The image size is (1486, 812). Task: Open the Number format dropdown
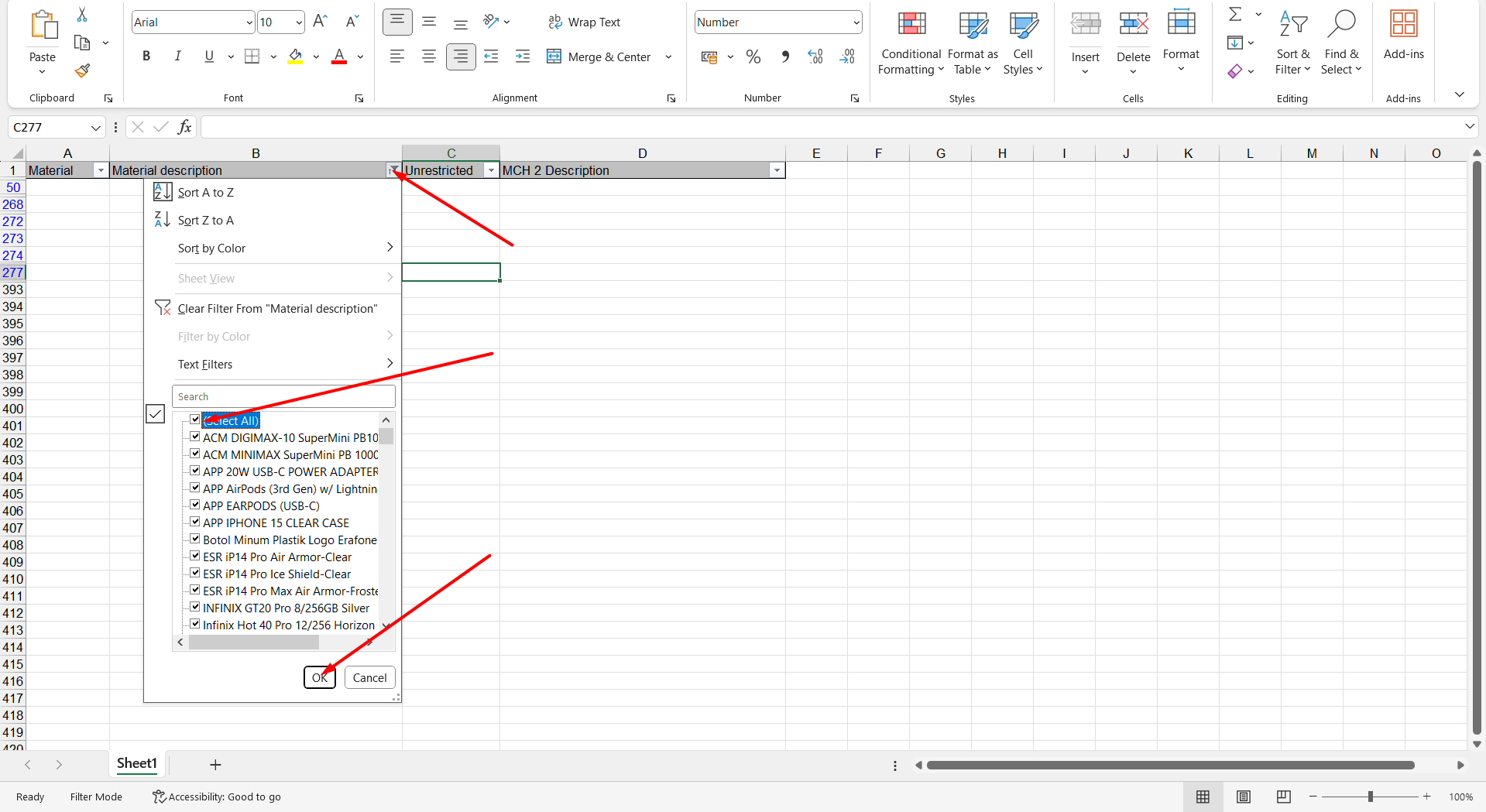tap(856, 22)
